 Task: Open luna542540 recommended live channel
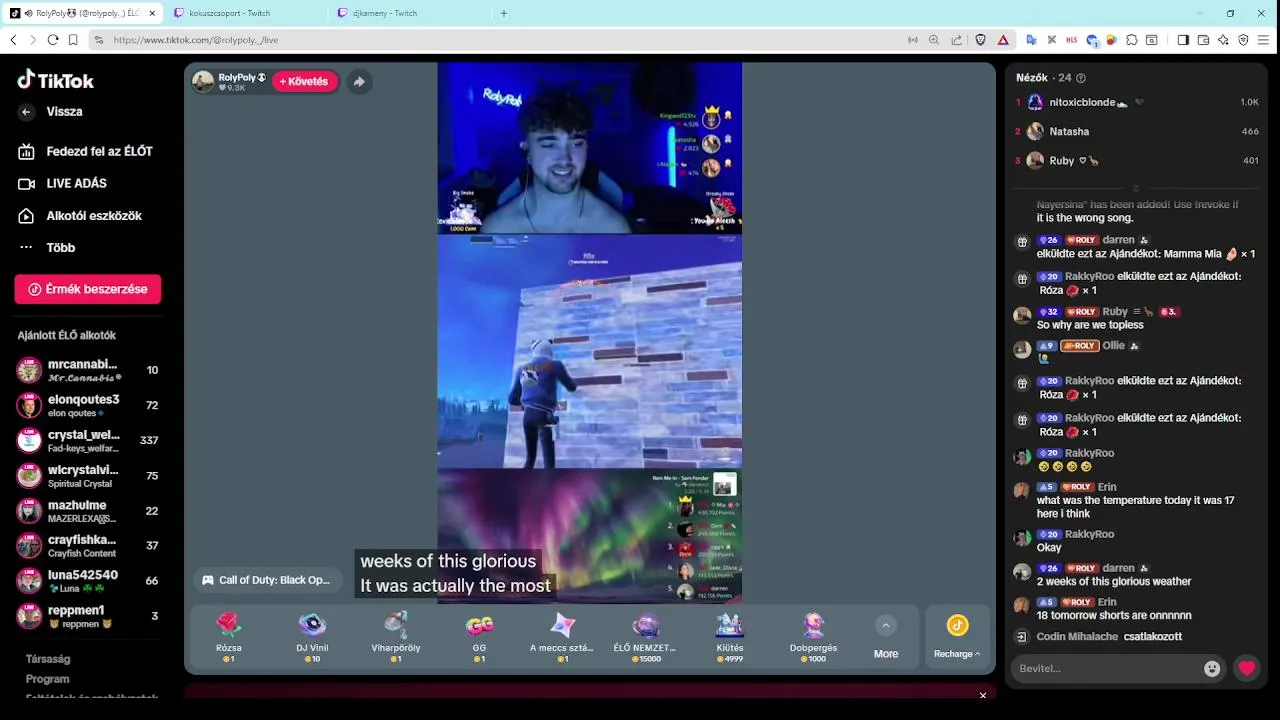(x=88, y=581)
